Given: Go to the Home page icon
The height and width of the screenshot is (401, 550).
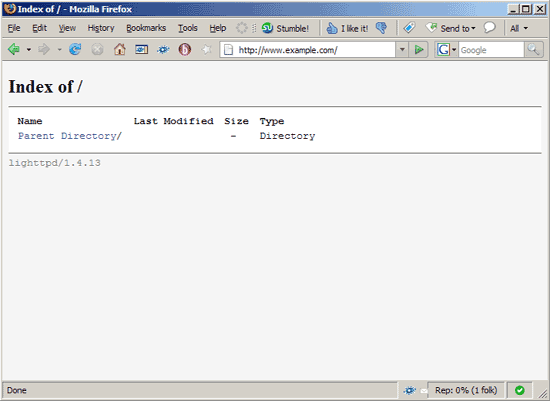Looking at the screenshot, I should tap(119, 49).
